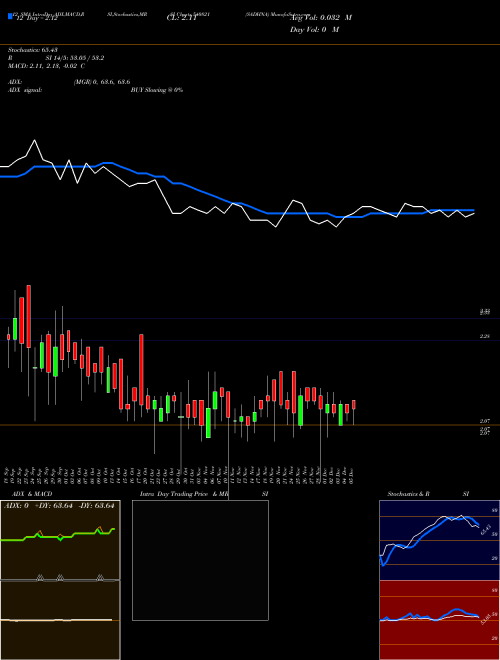The width and height of the screenshot is (500, 660).
Task: Click the peak of the white price line
Action: [35, 140]
